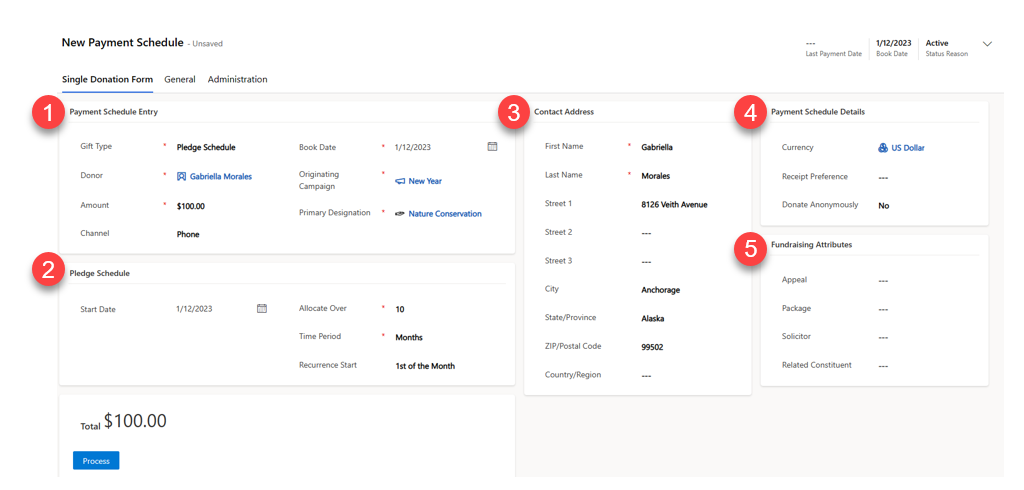Switch to the Single Donation Form tab
Image resolution: width=1024 pixels, height=490 pixels.
[x=107, y=79]
